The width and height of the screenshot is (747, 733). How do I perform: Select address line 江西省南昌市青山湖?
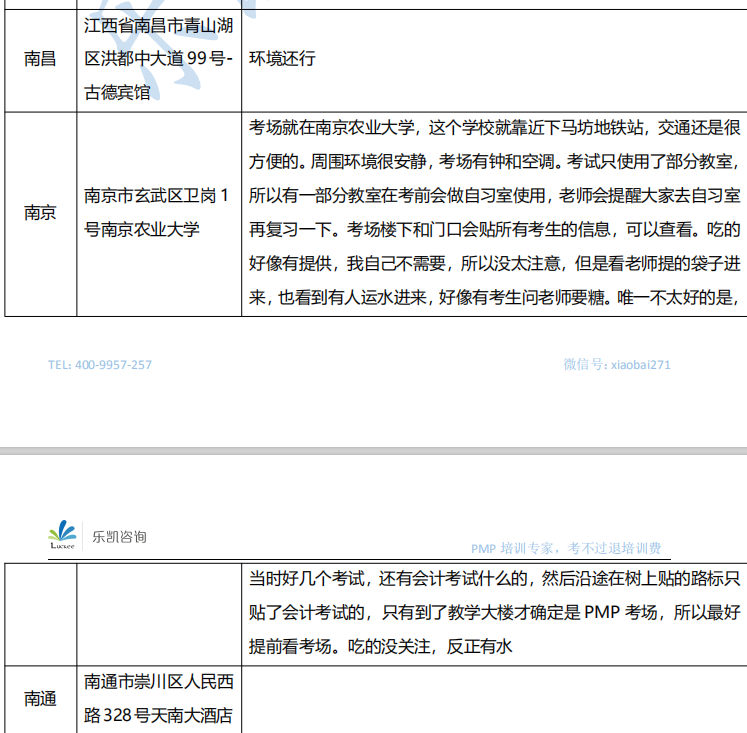coord(159,25)
